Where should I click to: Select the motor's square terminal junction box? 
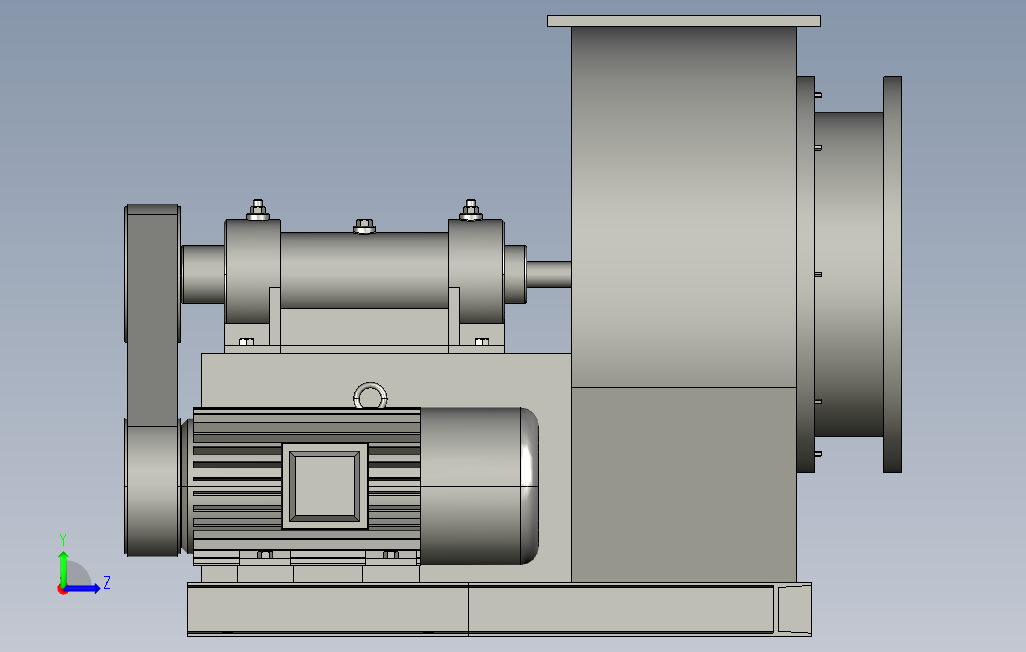click(325, 486)
